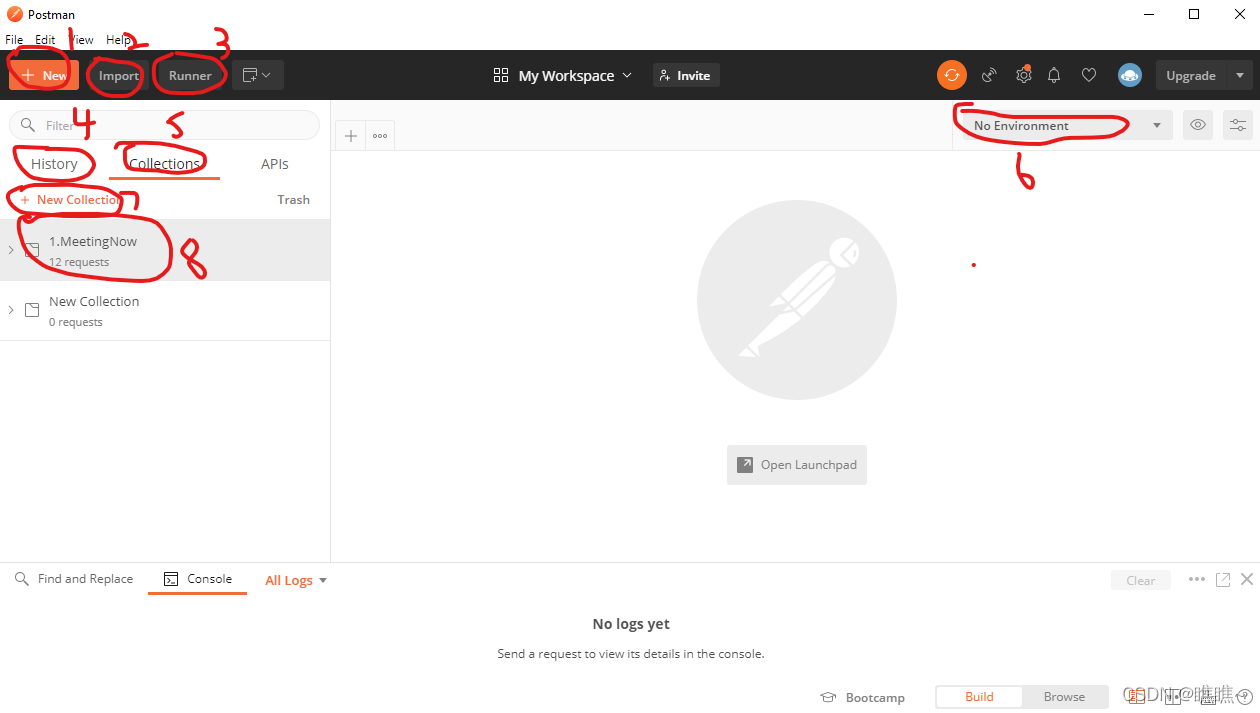Switch to the APIs tab
1260x713 pixels.
(x=275, y=164)
